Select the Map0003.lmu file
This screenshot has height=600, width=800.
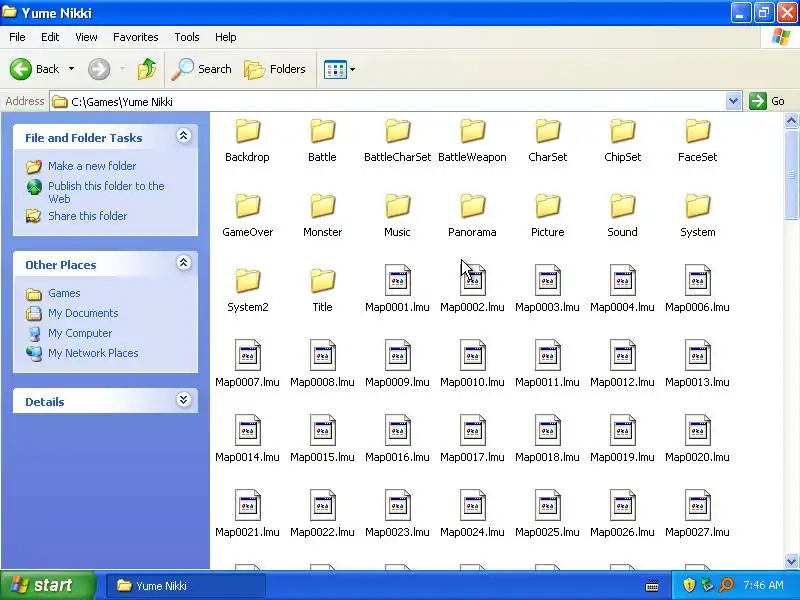547,289
